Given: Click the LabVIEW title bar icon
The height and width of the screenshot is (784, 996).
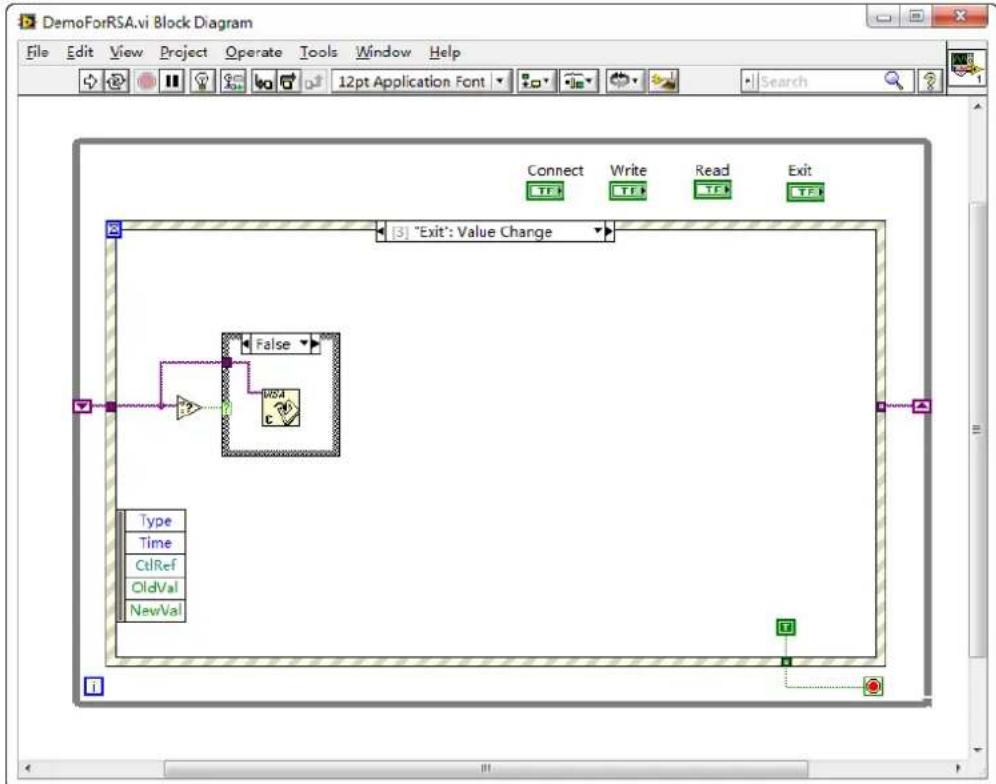Looking at the screenshot, I should click(x=27, y=22).
